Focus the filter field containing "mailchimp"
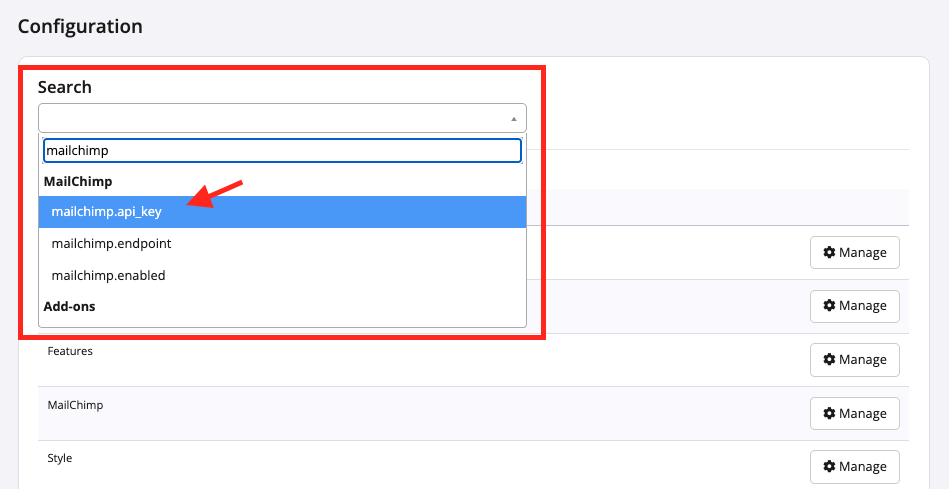 pos(282,150)
